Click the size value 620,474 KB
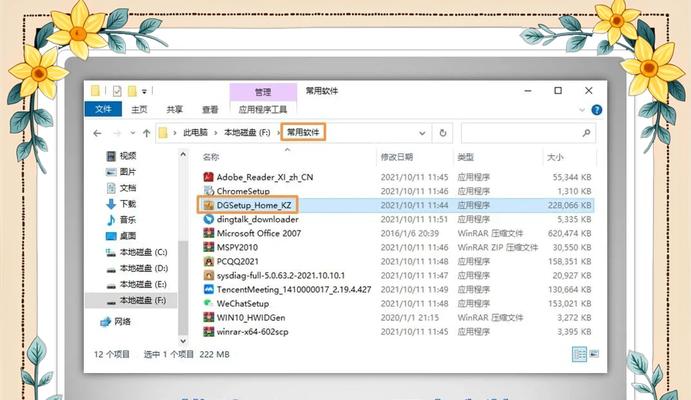 [x=569, y=233]
